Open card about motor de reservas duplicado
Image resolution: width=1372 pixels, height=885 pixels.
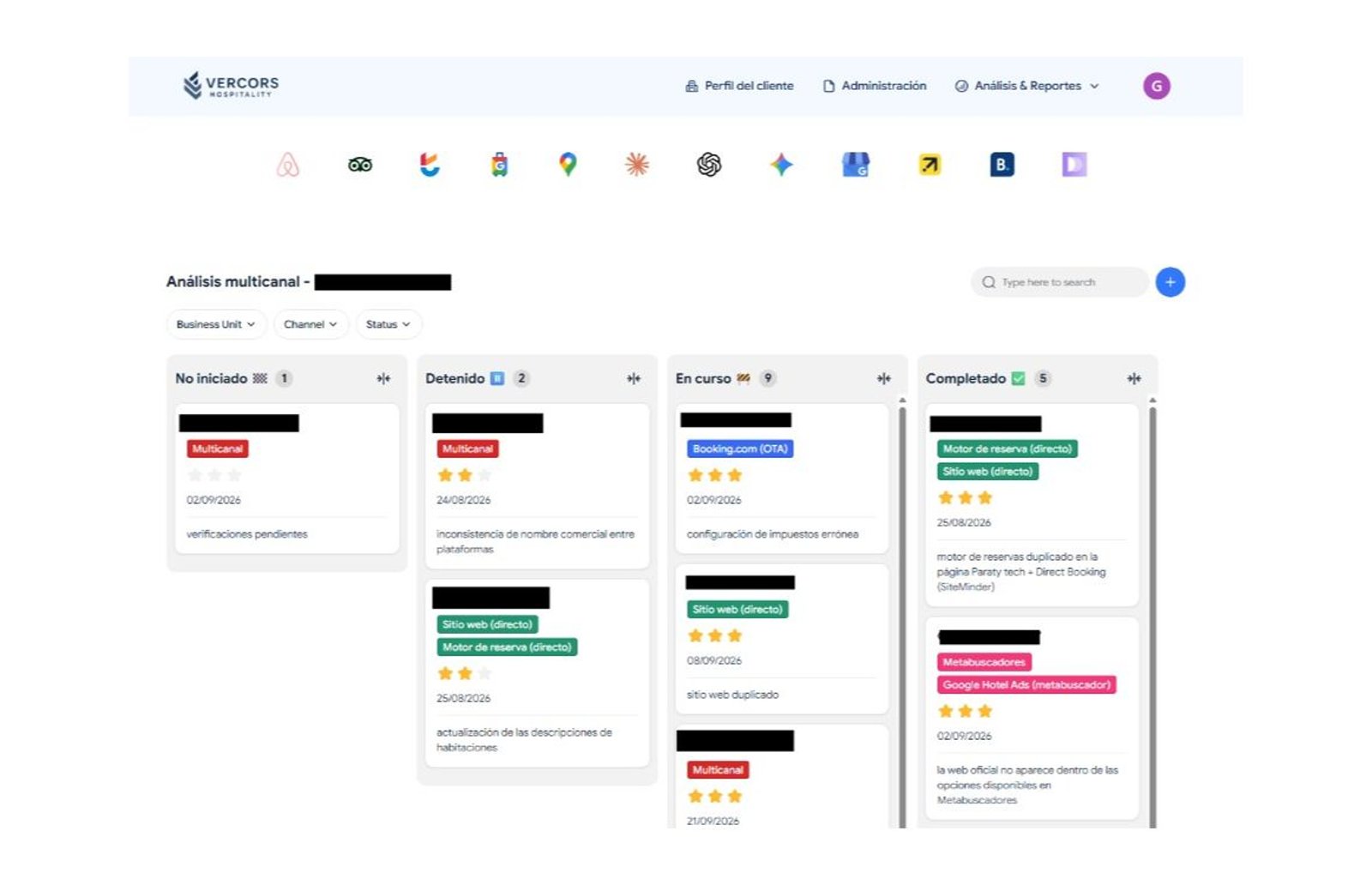[1032, 506]
